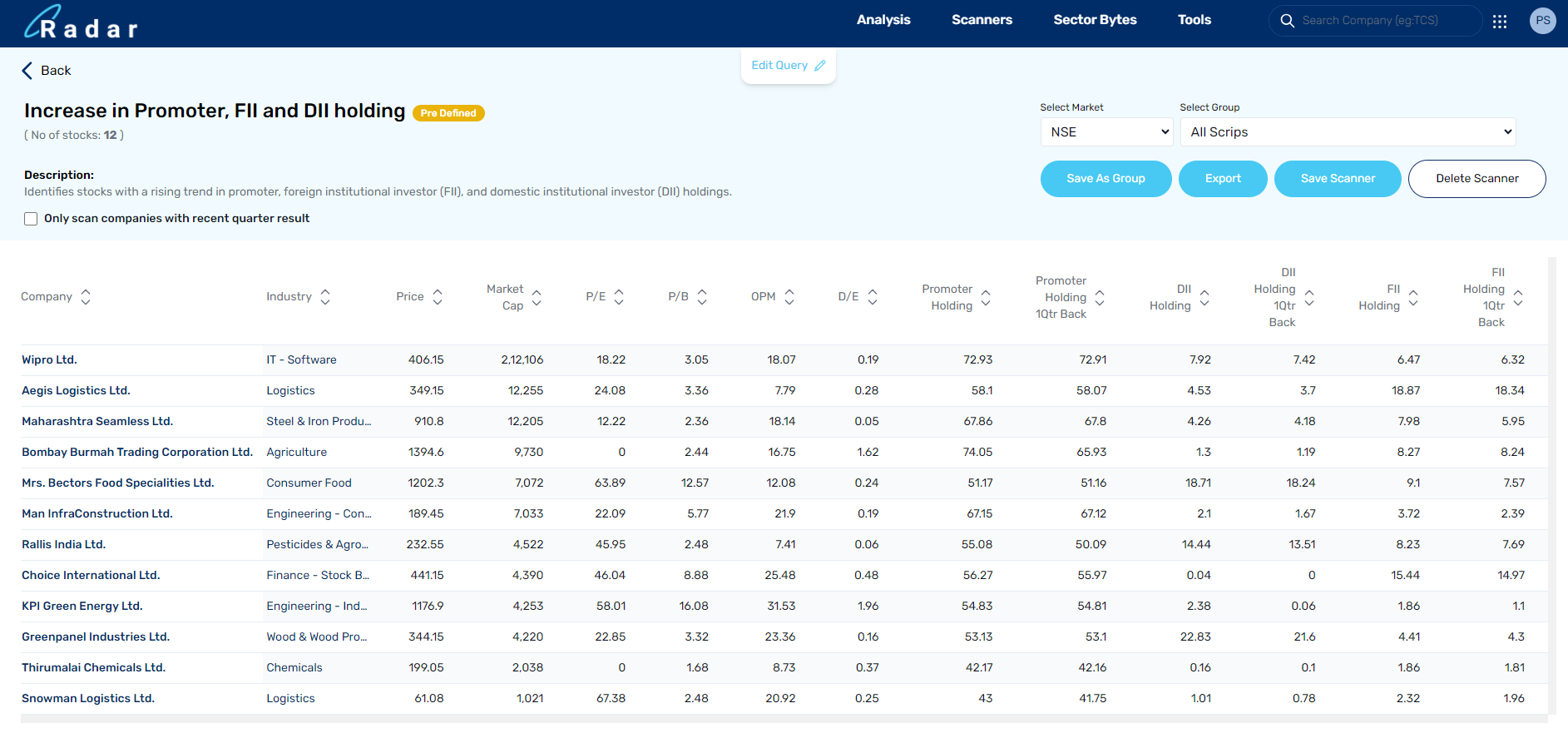Click Snowman Logistics P/E 67.38
Image resolution: width=1568 pixels, height=733 pixels.
coord(611,699)
